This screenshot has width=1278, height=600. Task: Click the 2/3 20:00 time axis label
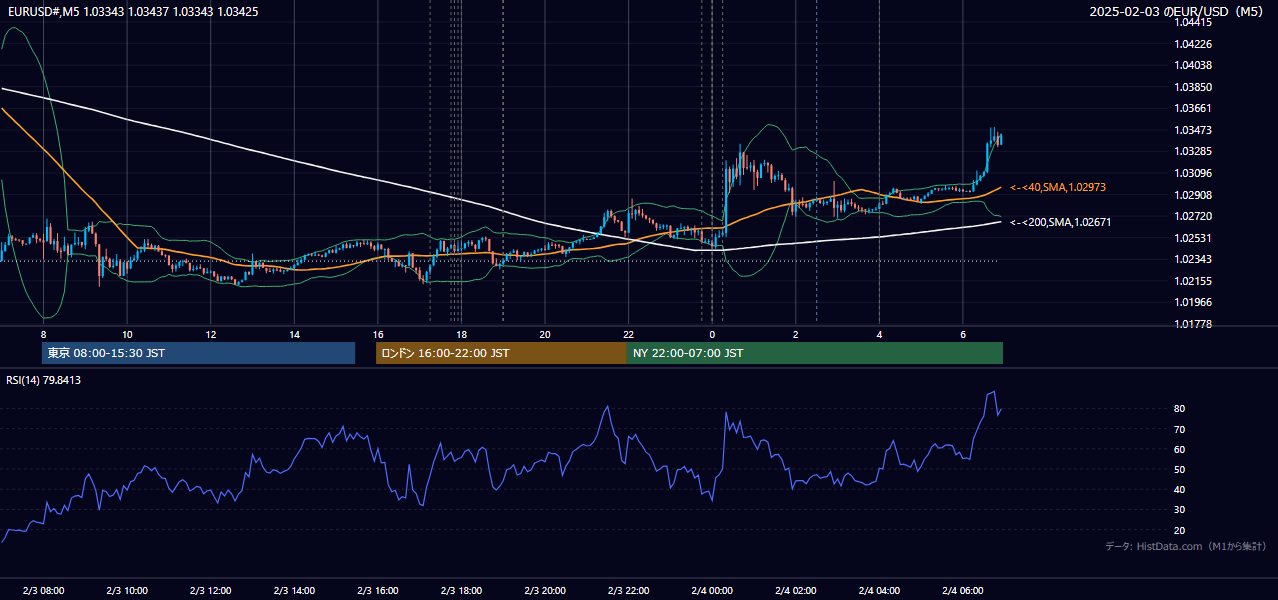pyautogui.click(x=544, y=590)
